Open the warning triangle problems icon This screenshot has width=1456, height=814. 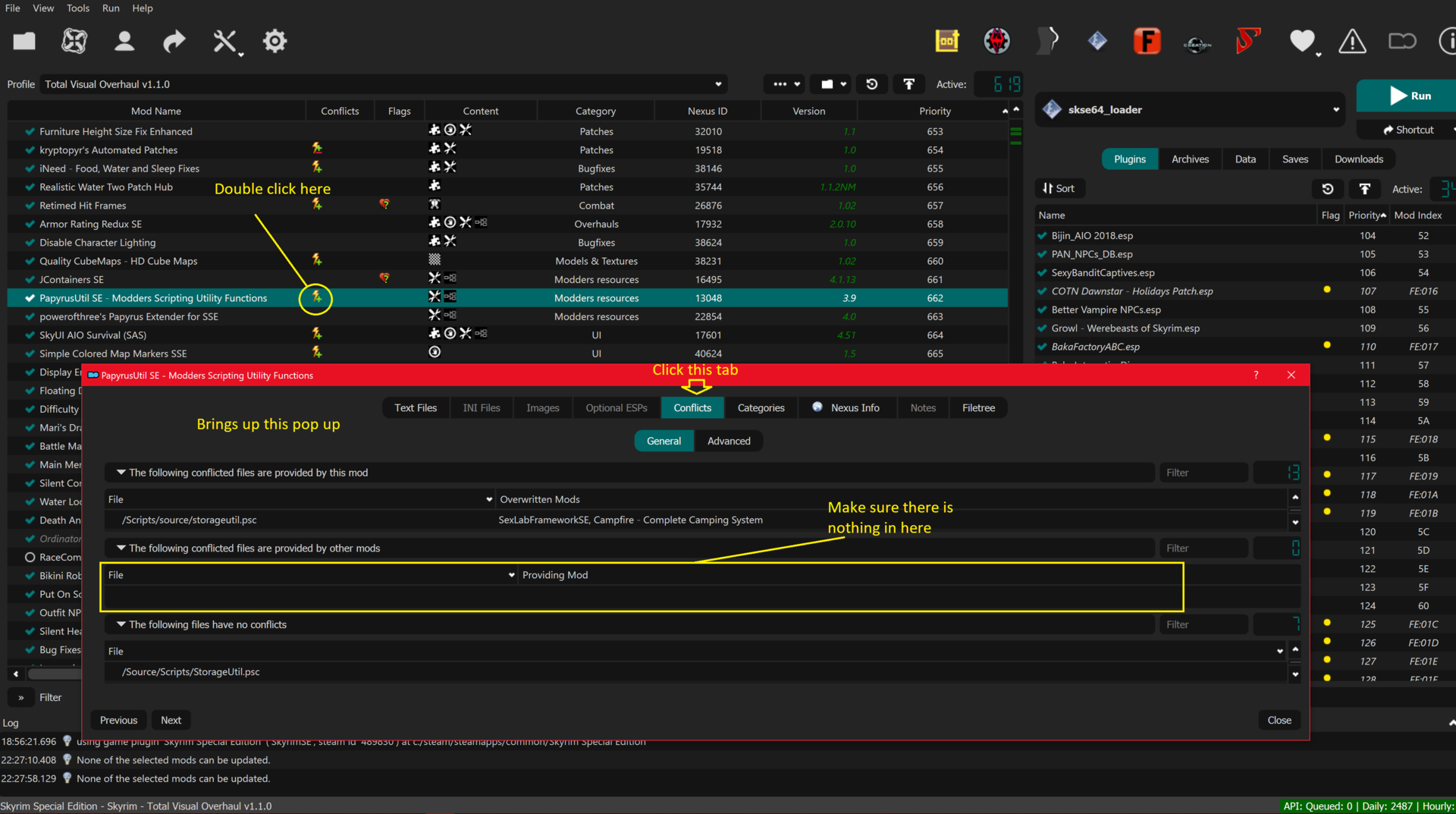click(x=1352, y=41)
